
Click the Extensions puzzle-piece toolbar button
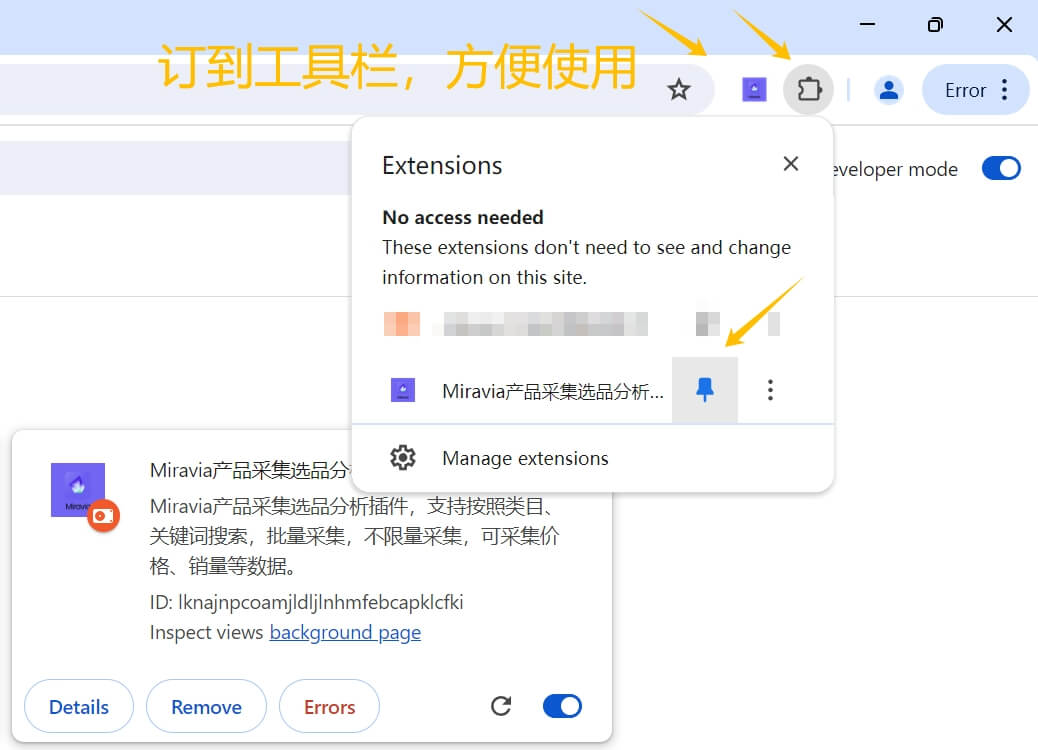[x=808, y=89]
